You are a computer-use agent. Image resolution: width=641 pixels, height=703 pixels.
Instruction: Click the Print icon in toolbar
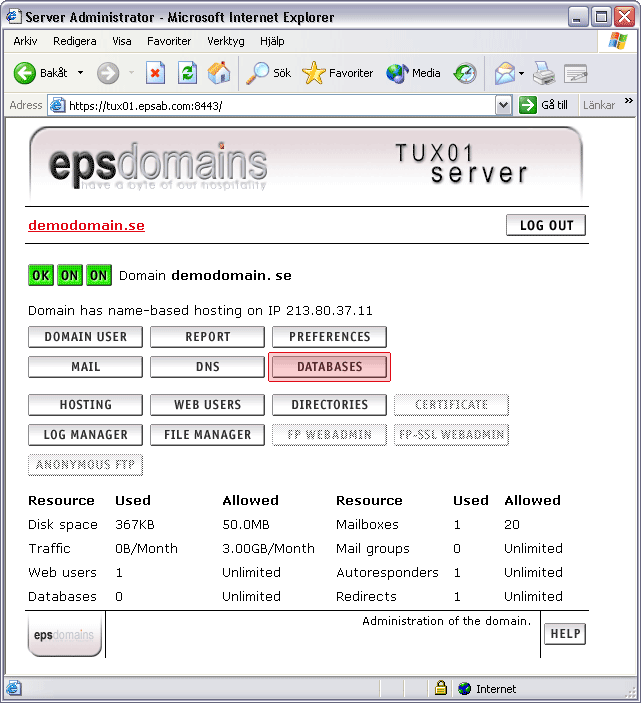pyautogui.click(x=543, y=73)
